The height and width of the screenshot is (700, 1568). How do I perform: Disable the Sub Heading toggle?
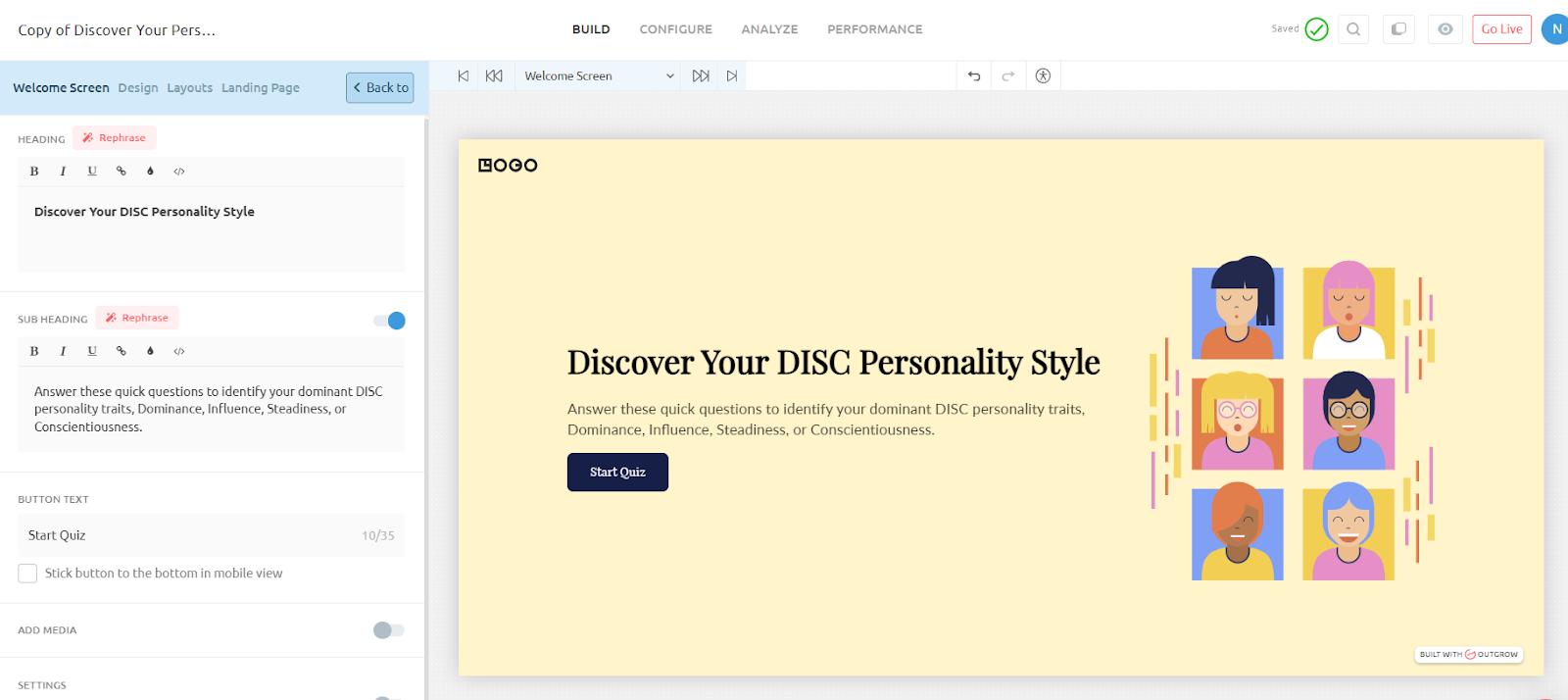point(389,321)
